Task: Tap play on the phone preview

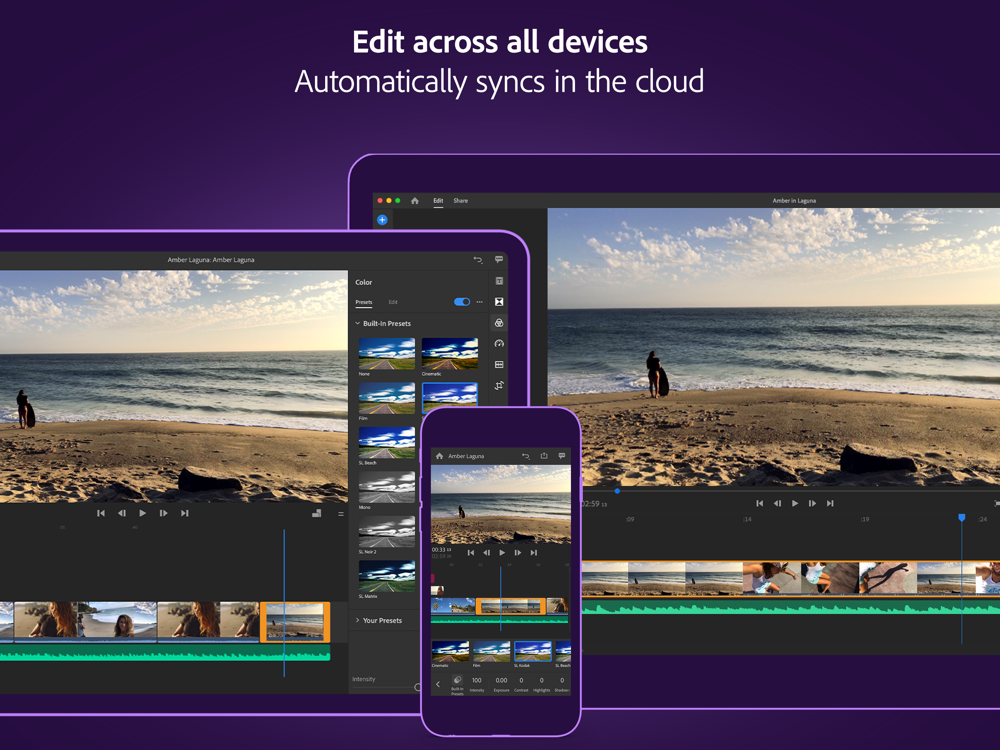Action: click(502, 553)
